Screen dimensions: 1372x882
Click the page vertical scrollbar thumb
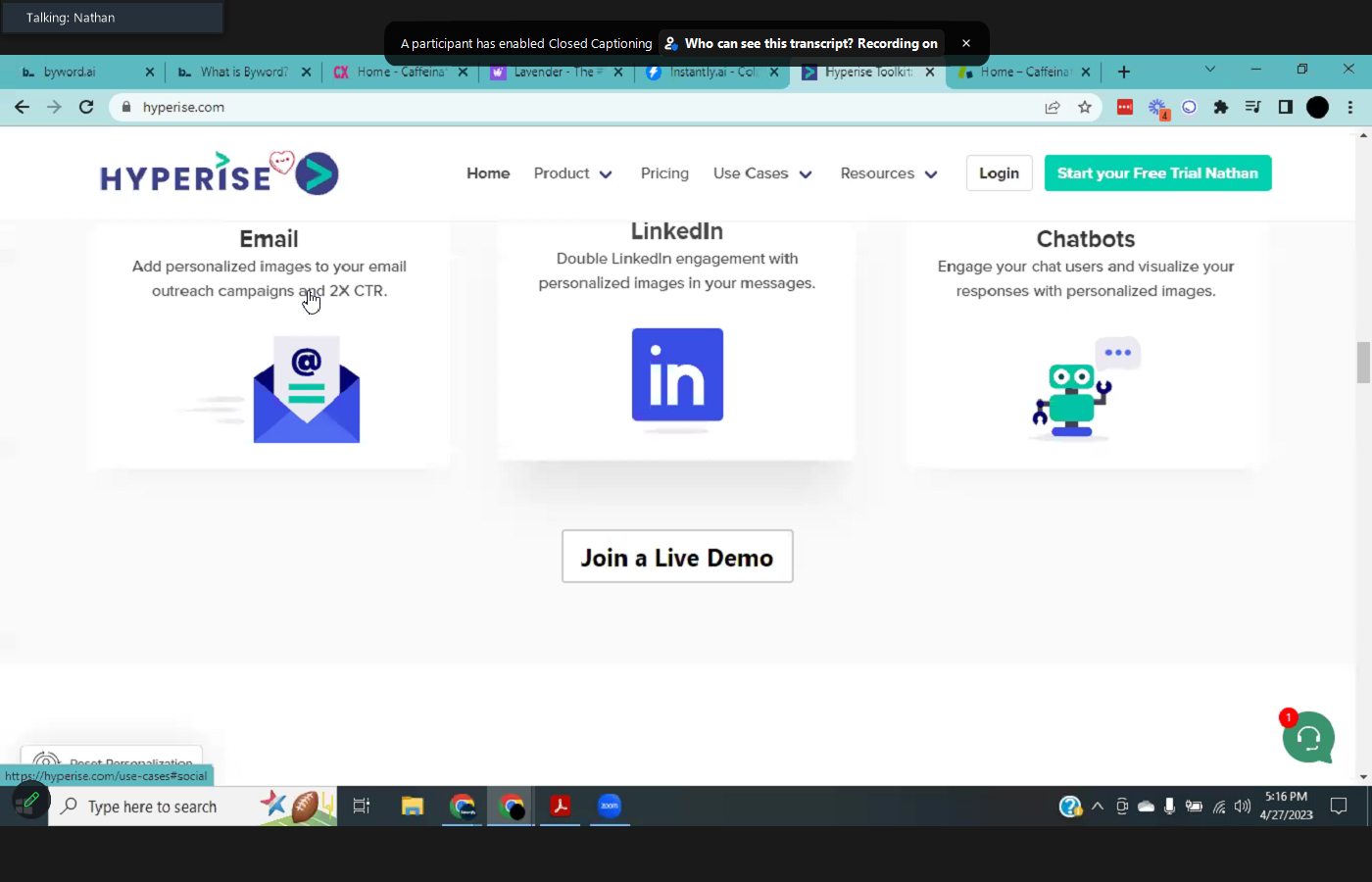point(1362,363)
